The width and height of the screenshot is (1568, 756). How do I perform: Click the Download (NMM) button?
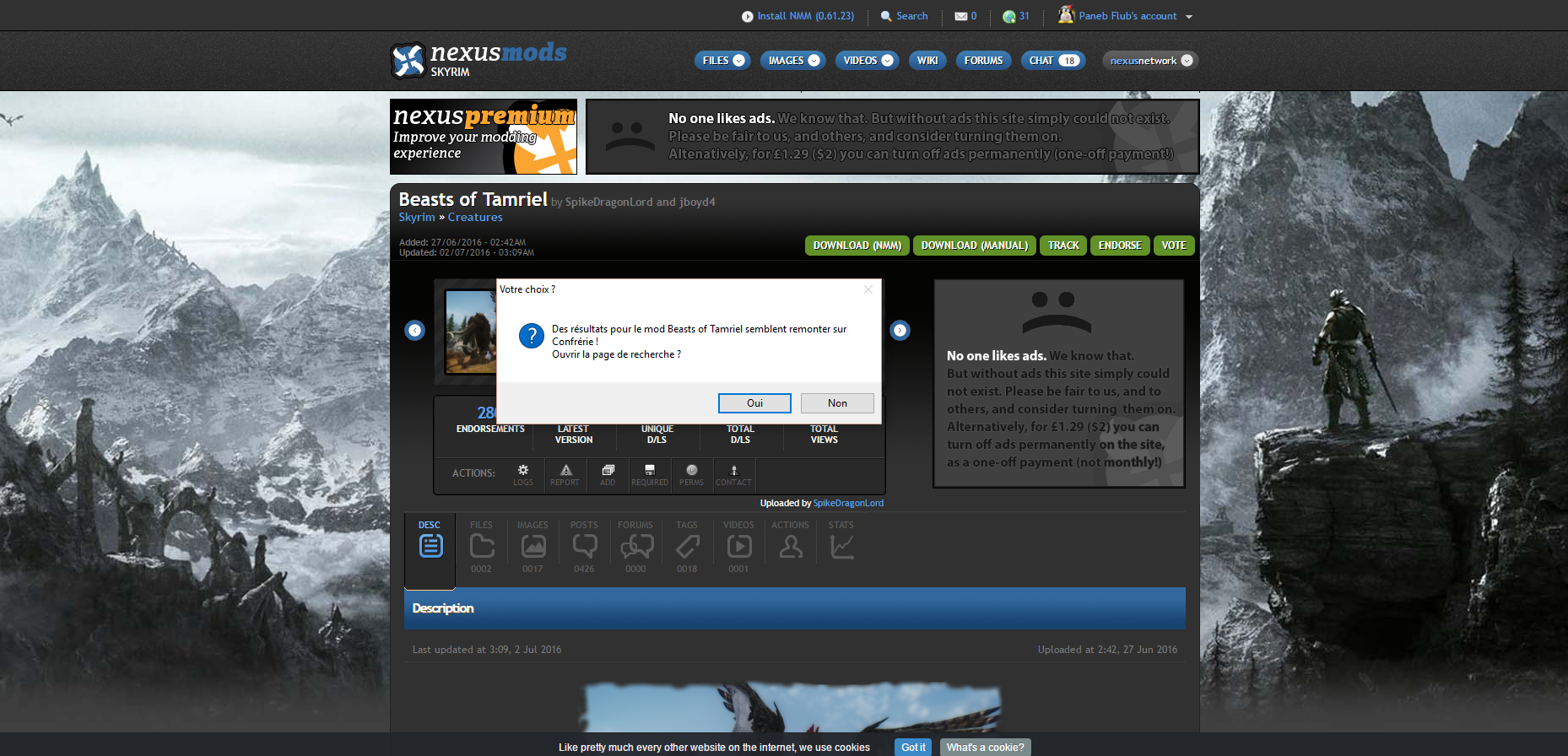click(x=857, y=246)
